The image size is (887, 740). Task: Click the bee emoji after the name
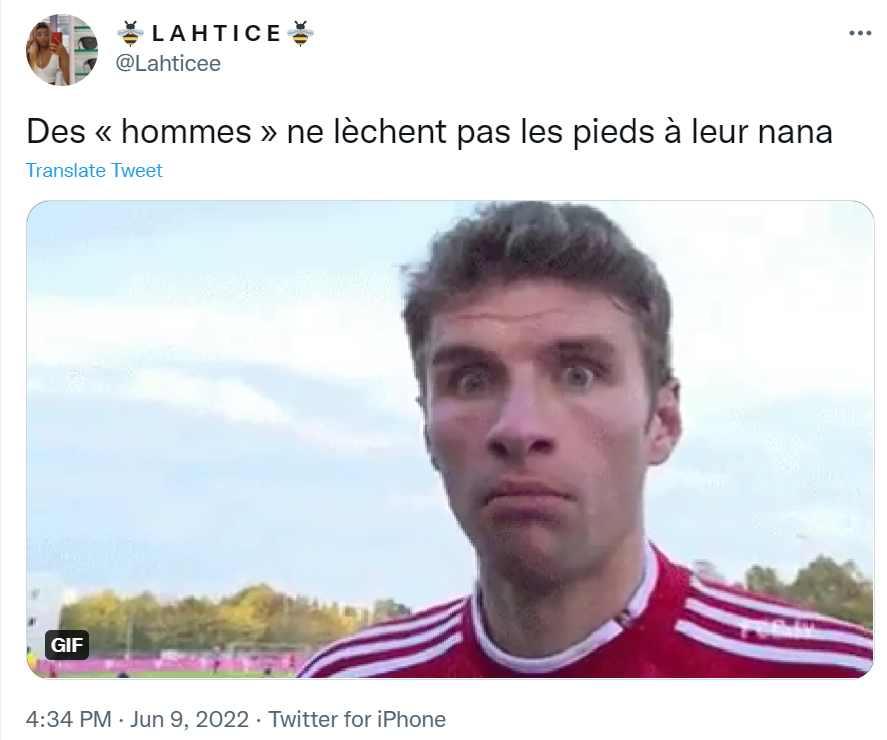300,33
